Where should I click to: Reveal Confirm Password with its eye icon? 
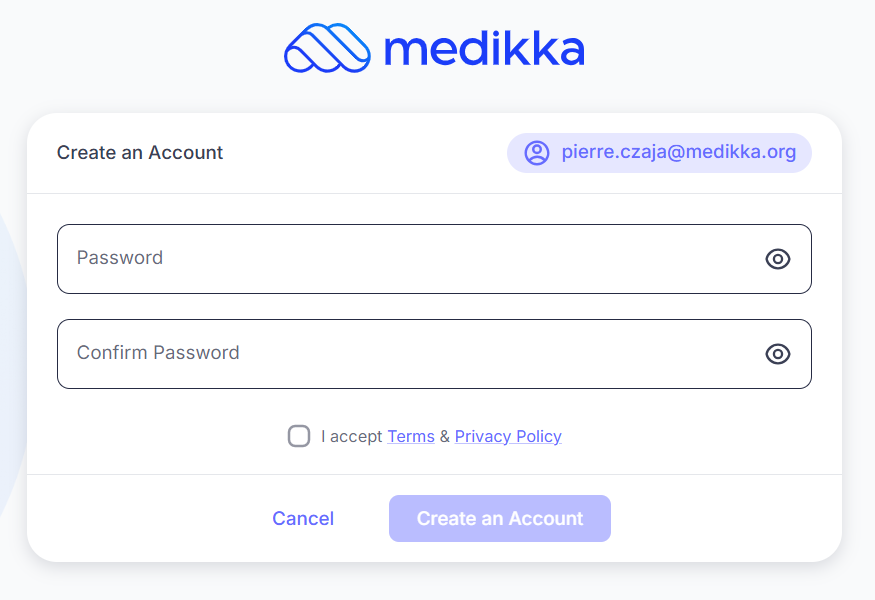coord(777,354)
